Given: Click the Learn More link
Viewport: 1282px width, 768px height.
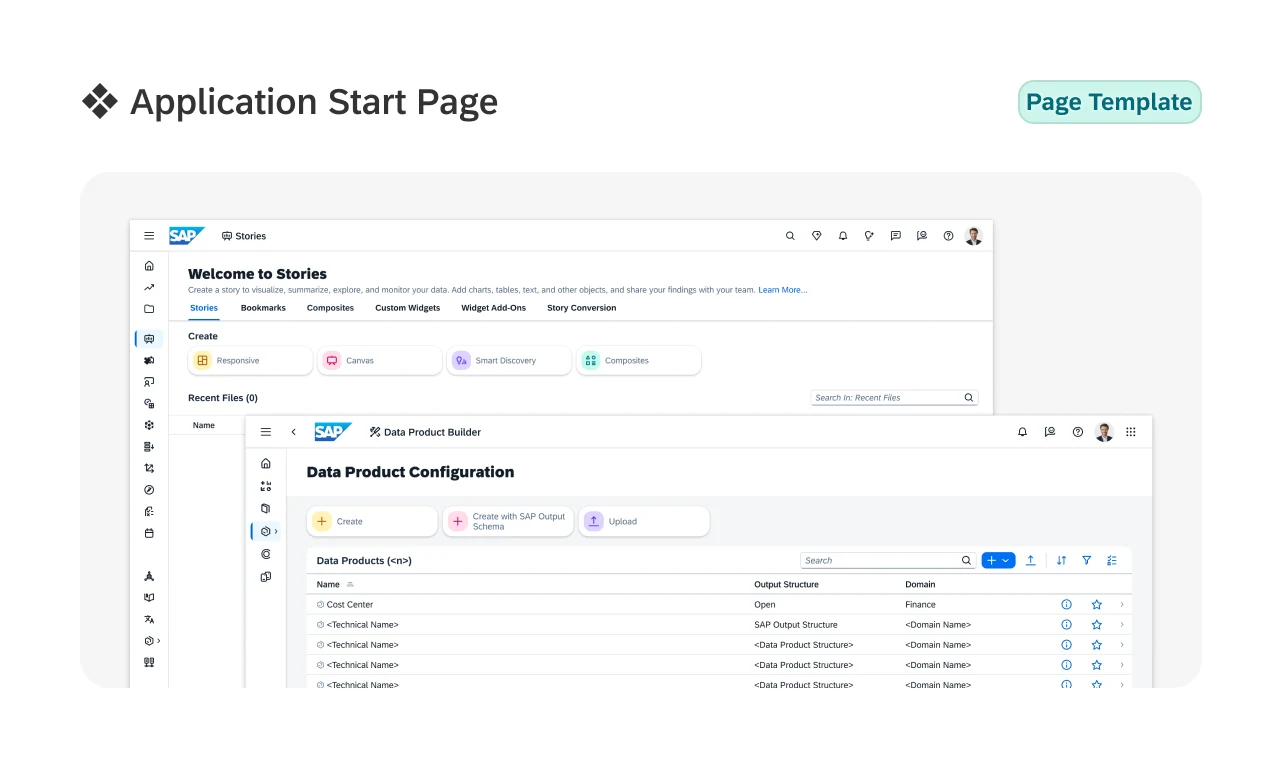Looking at the screenshot, I should pos(783,290).
